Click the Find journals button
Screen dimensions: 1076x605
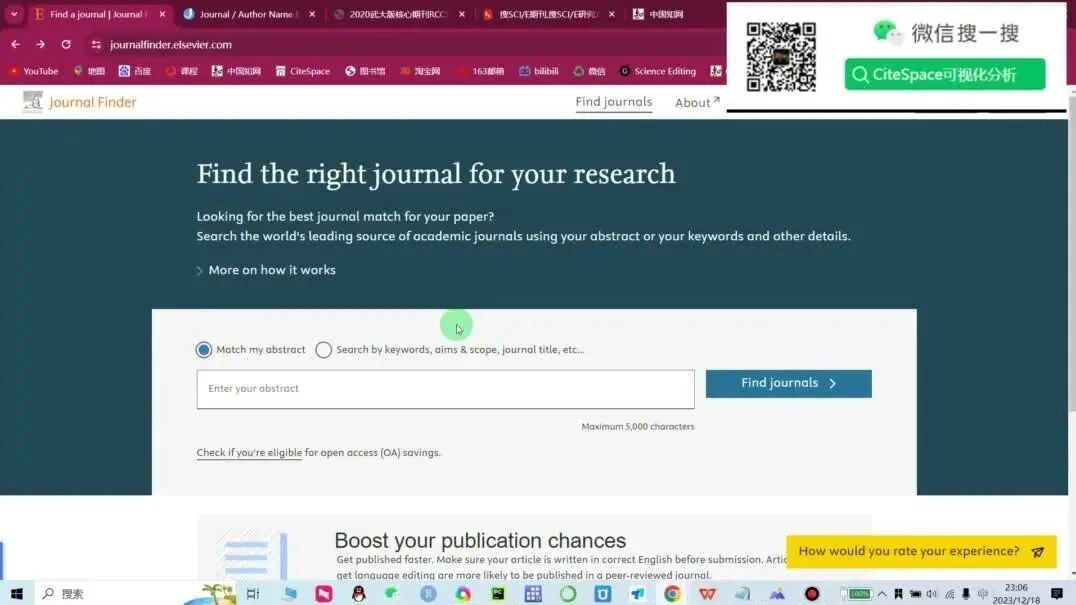pyautogui.click(x=788, y=383)
